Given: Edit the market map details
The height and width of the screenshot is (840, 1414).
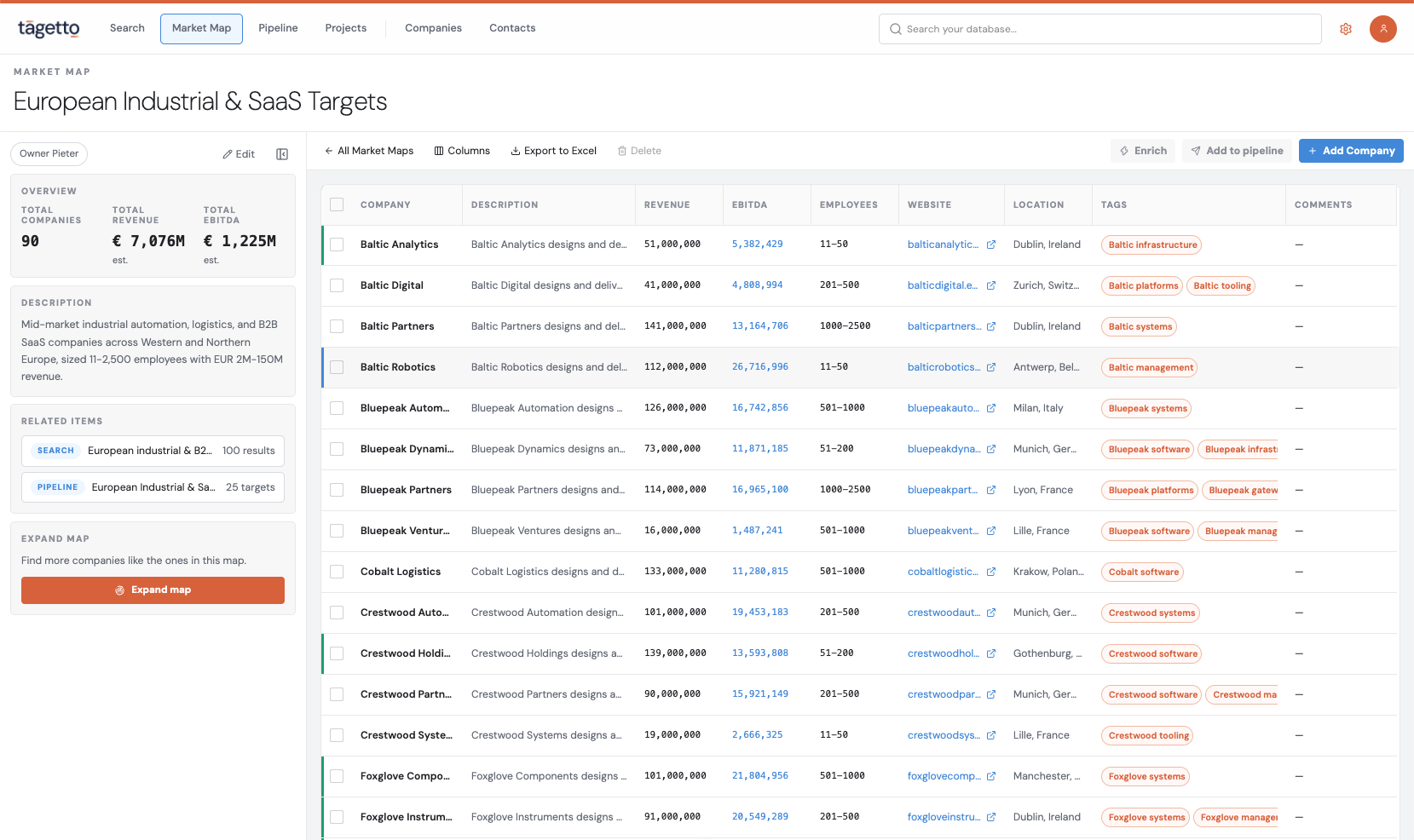Looking at the screenshot, I should [239, 154].
